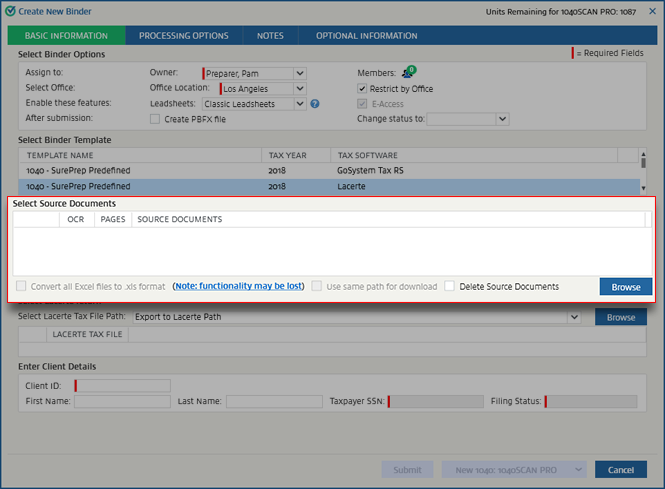
Task: Switch to the Processing Options tab
Action: [x=184, y=36]
